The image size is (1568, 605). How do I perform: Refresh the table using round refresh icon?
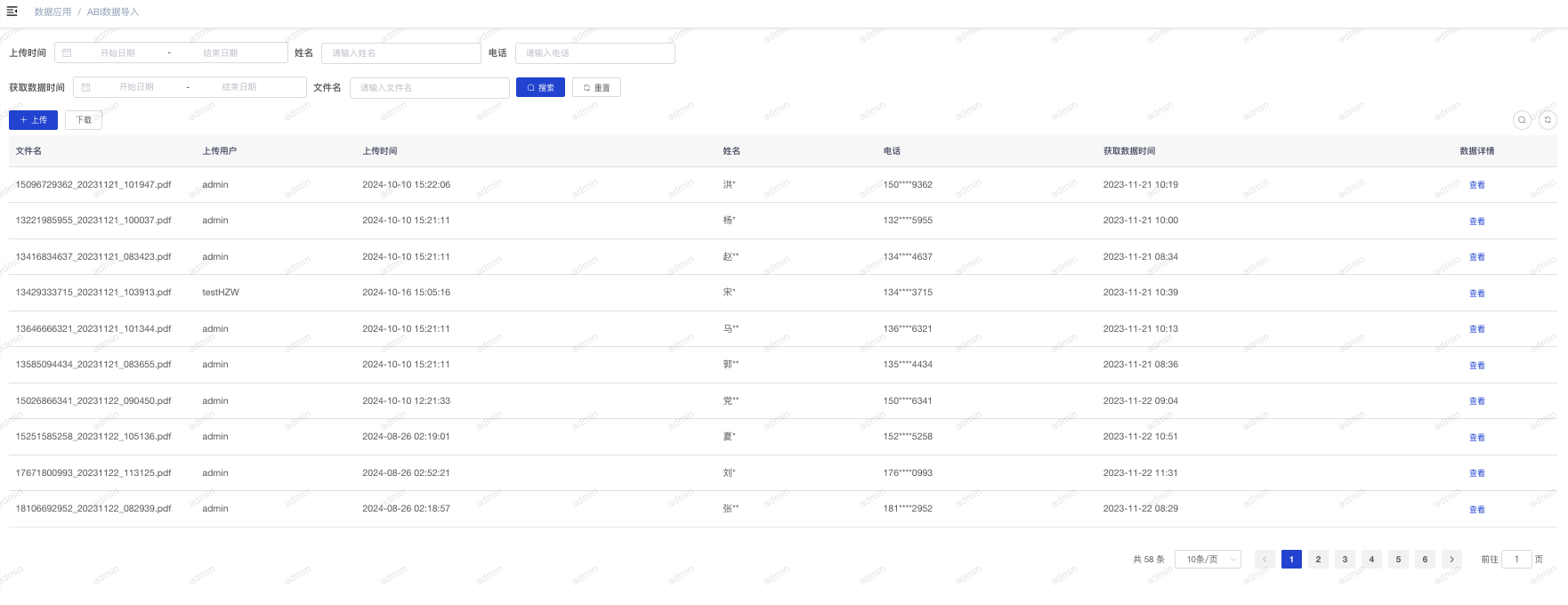point(1548,120)
